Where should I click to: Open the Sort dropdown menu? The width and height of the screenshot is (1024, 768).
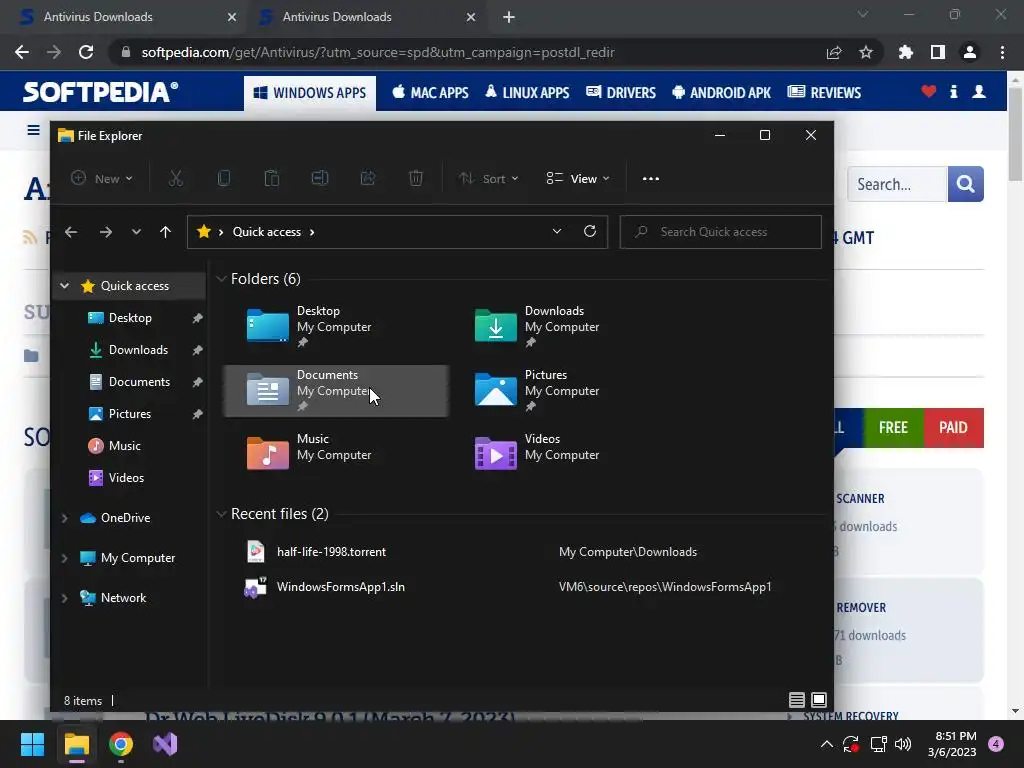tap(488, 178)
